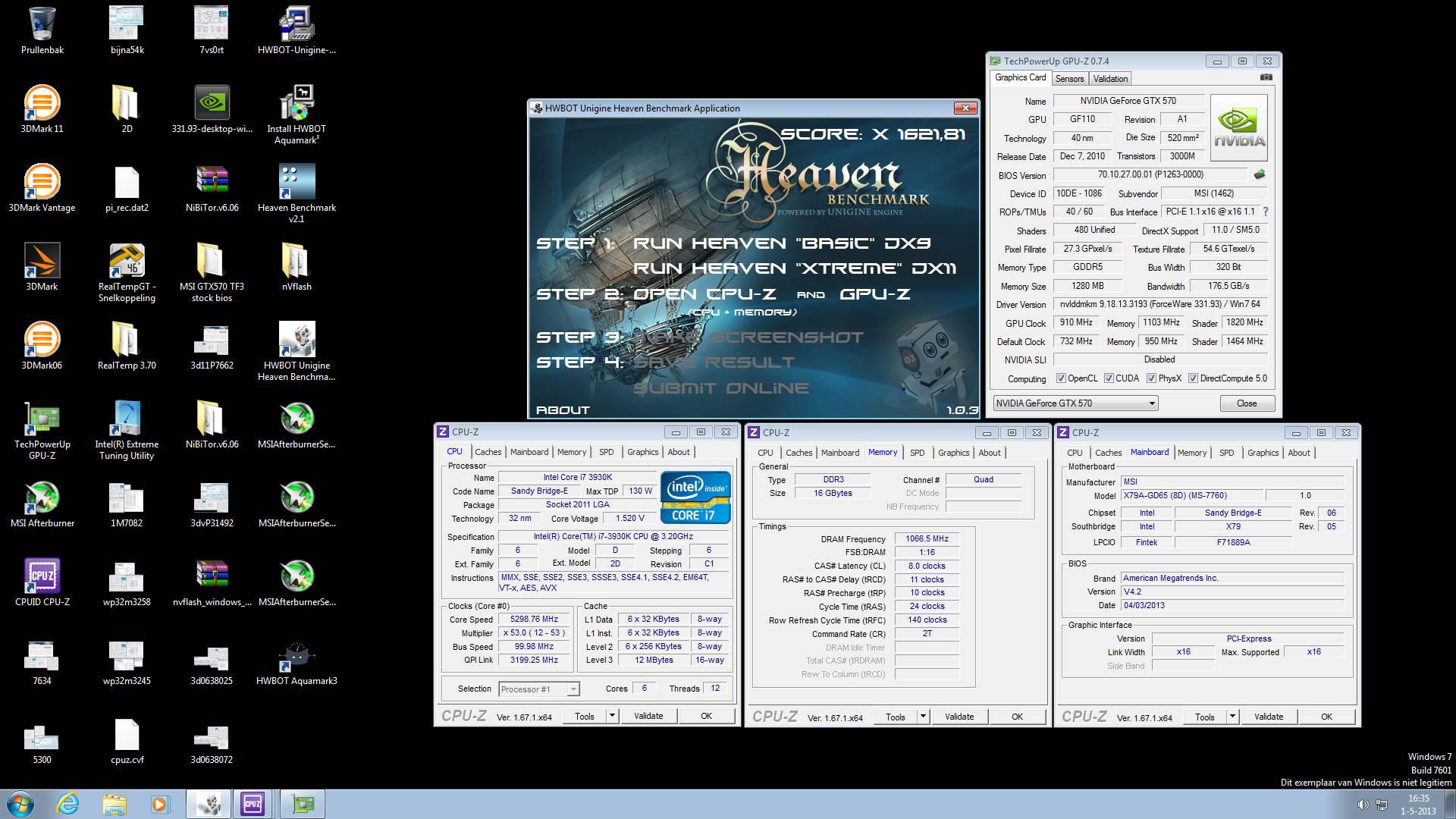Click Validate in CPU tab window
Image resolution: width=1456 pixels, height=819 pixels.
(x=648, y=716)
